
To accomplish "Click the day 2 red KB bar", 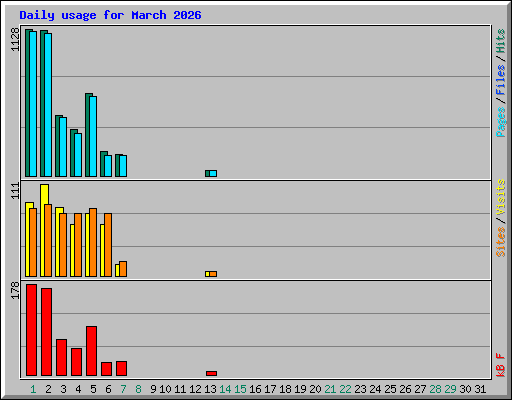I will 46,332.
